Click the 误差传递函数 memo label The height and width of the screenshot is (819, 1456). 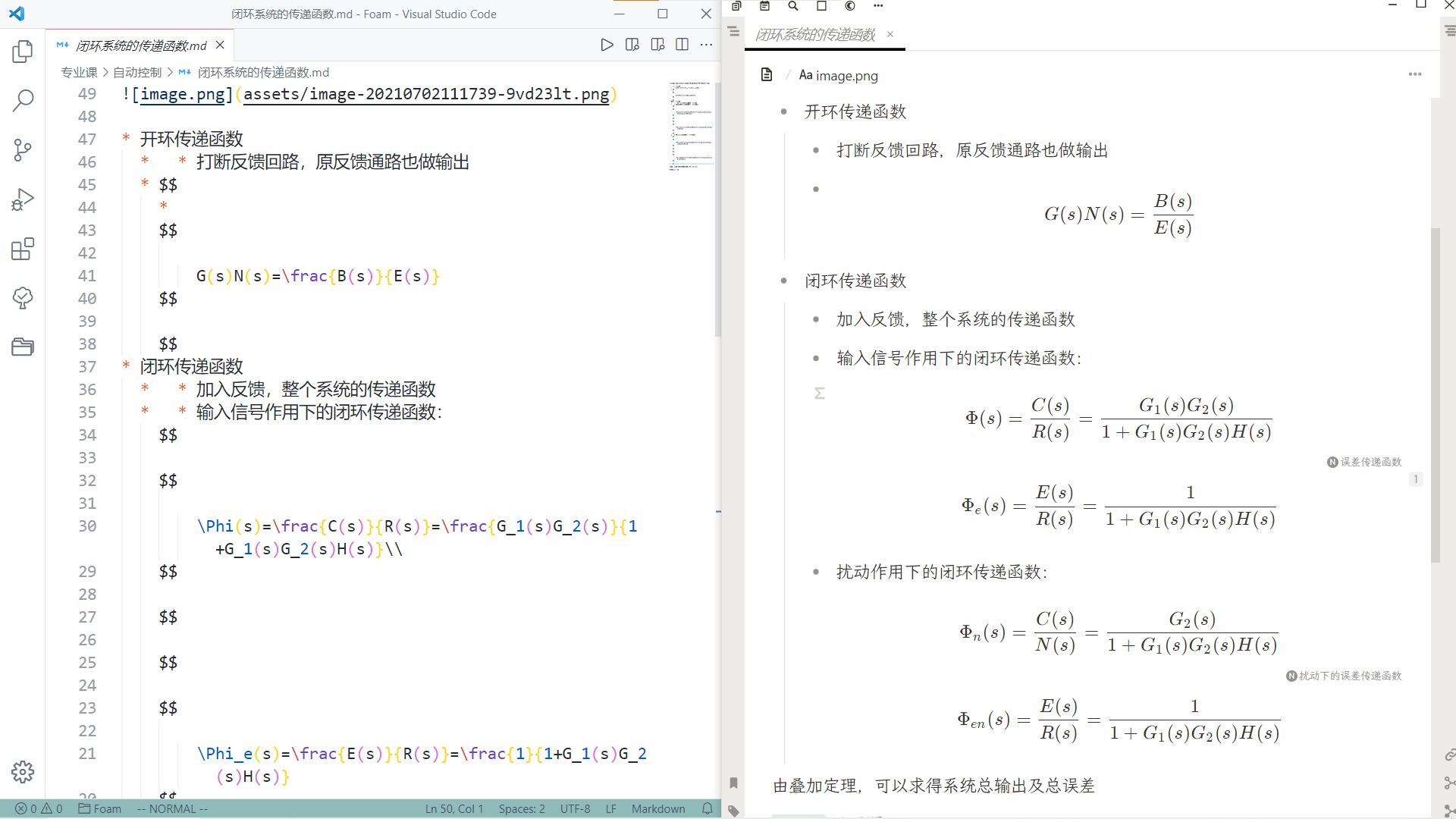point(1370,462)
